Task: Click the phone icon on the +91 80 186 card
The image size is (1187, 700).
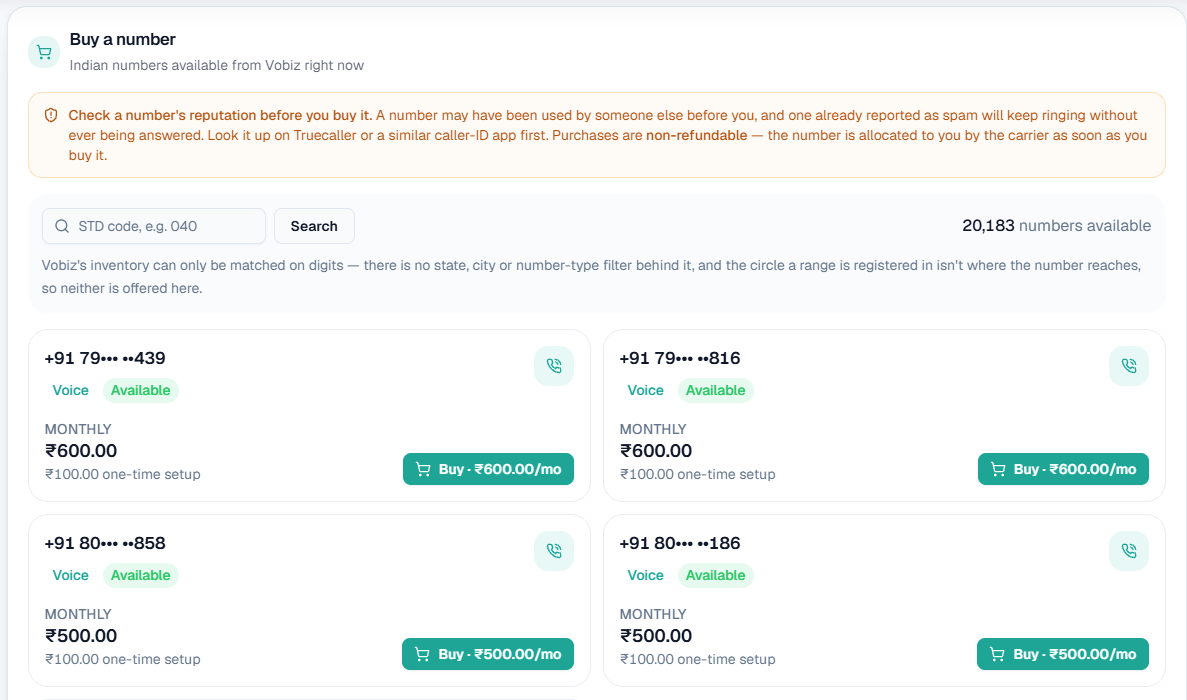Action: [x=1129, y=551]
